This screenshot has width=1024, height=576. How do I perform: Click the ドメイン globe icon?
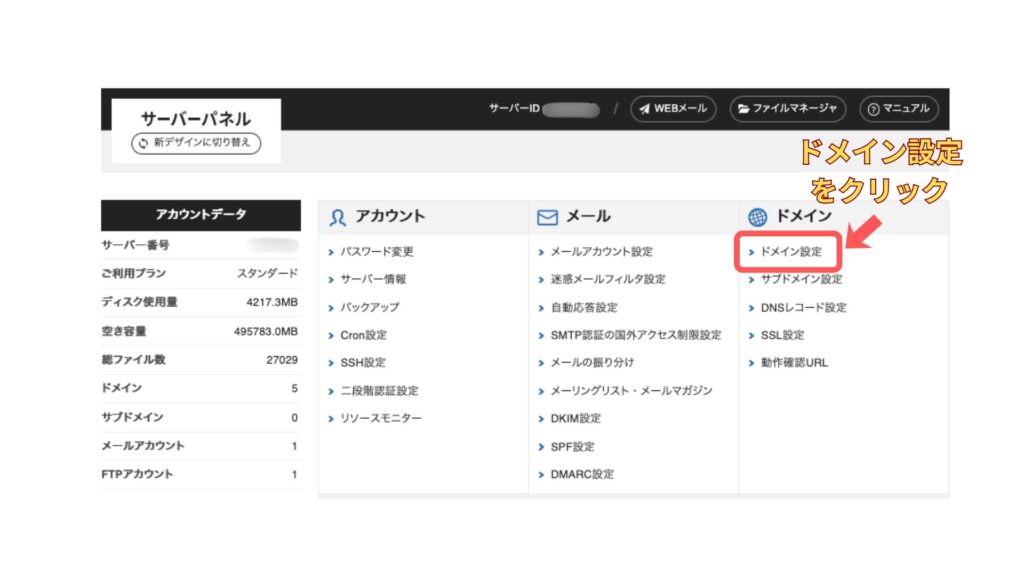(757, 217)
